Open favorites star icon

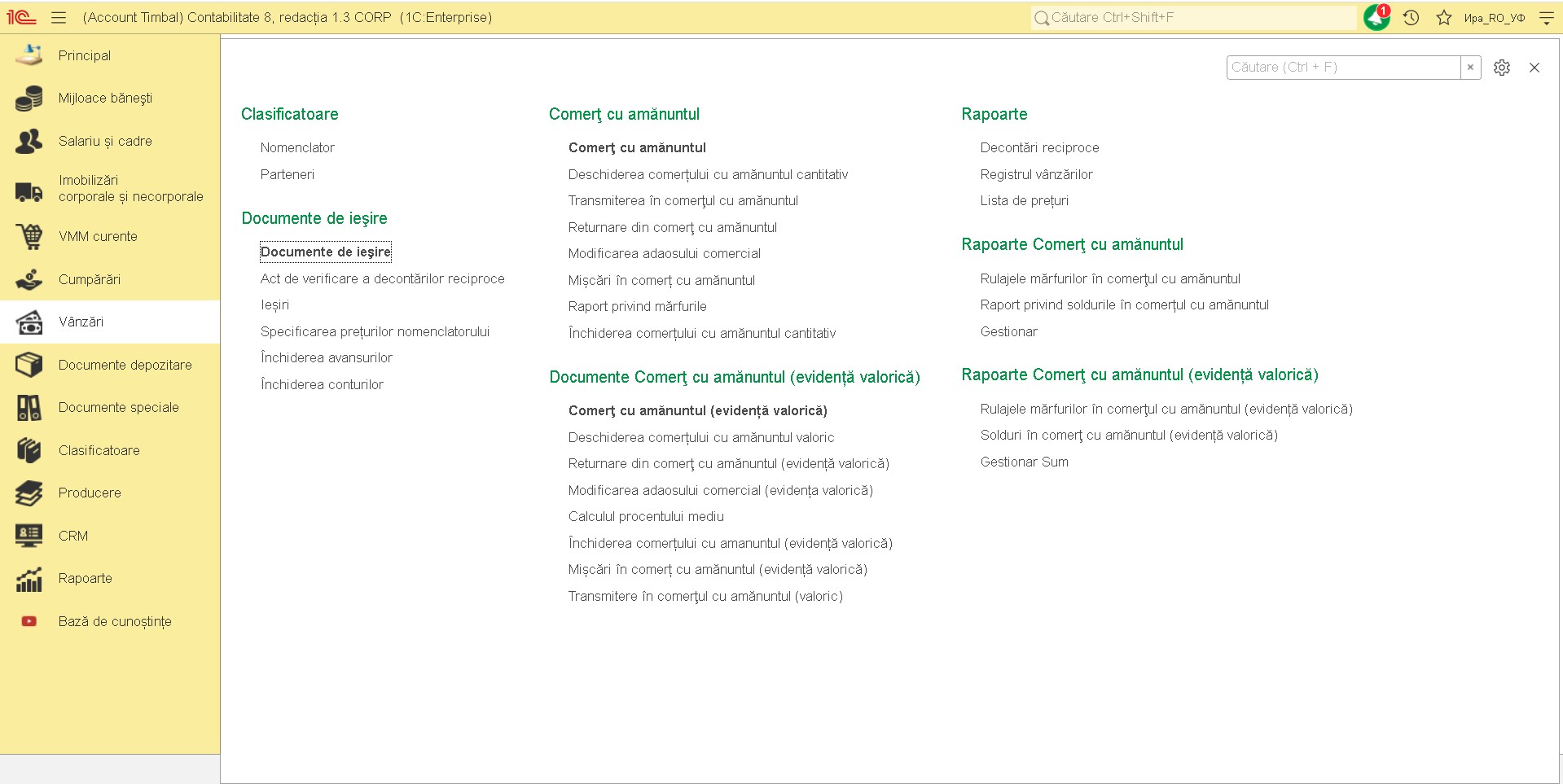tap(1444, 17)
